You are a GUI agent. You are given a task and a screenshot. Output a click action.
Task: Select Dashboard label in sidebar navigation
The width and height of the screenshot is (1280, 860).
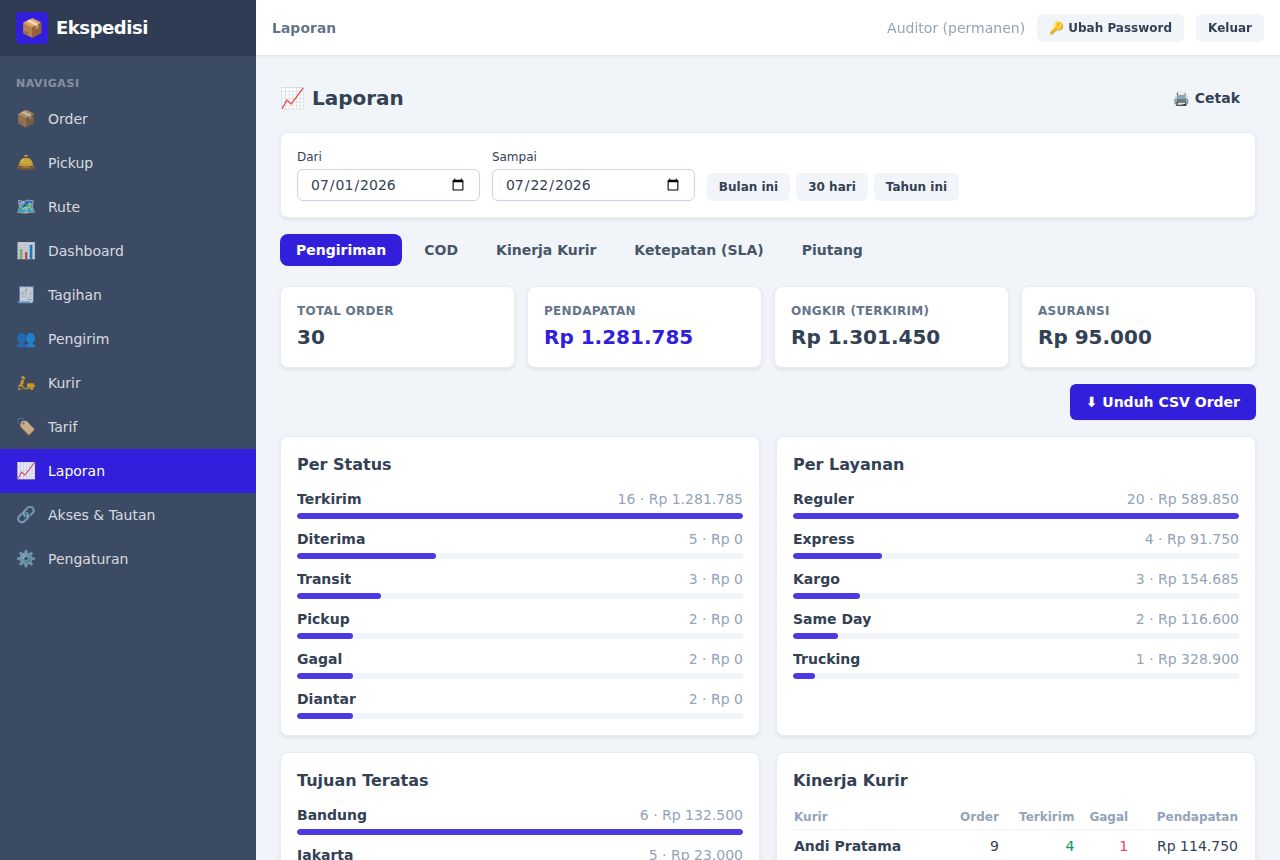tap(86, 251)
